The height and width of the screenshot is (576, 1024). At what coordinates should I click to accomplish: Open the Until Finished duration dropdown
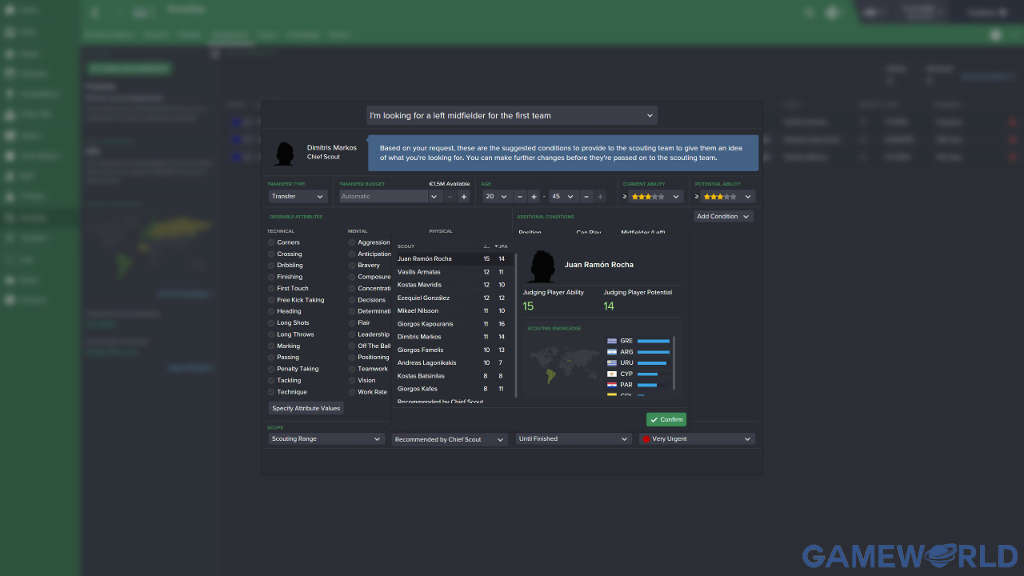(573, 440)
